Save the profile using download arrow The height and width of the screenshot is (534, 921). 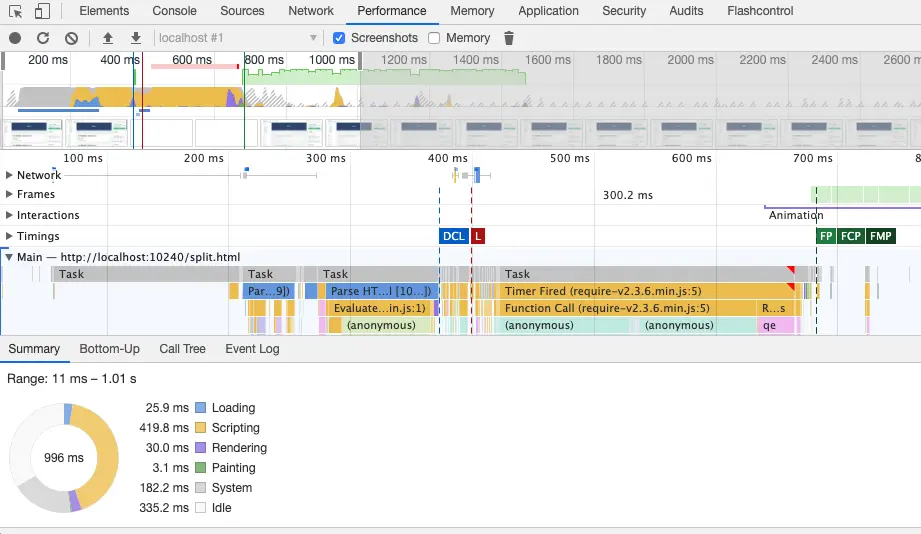pyautogui.click(x=136, y=38)
